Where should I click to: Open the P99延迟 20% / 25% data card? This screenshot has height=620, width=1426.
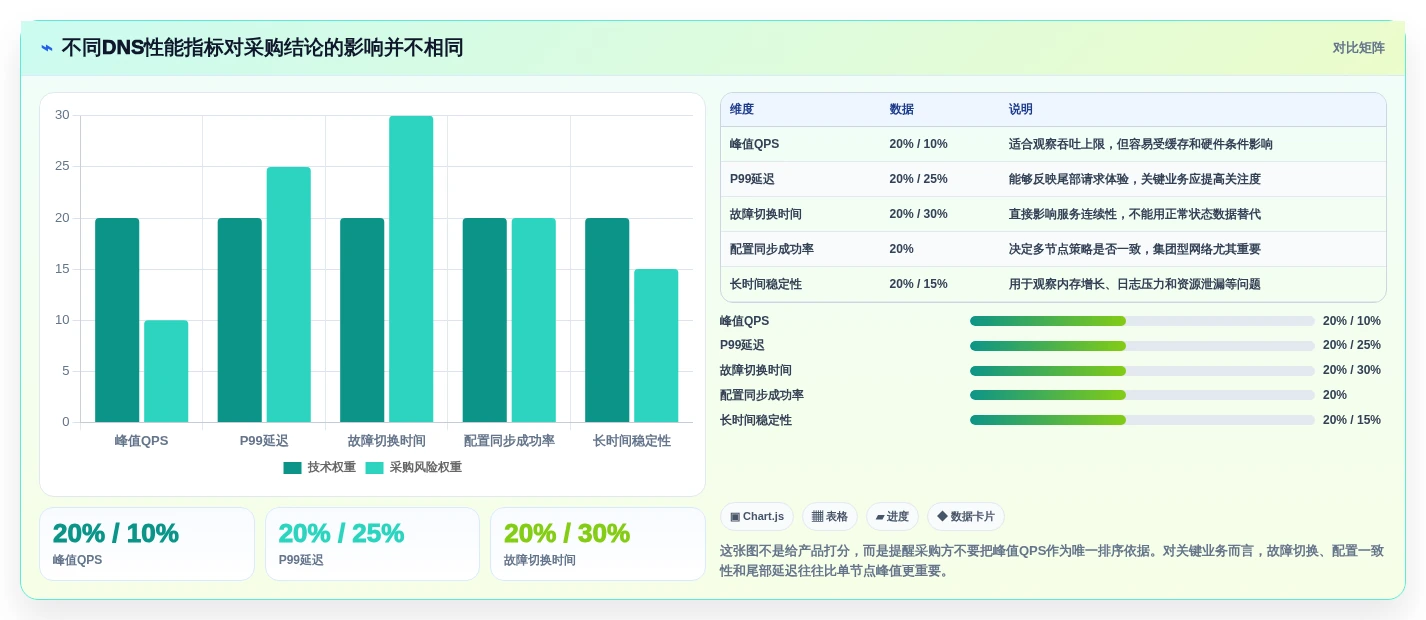(372, 544)
